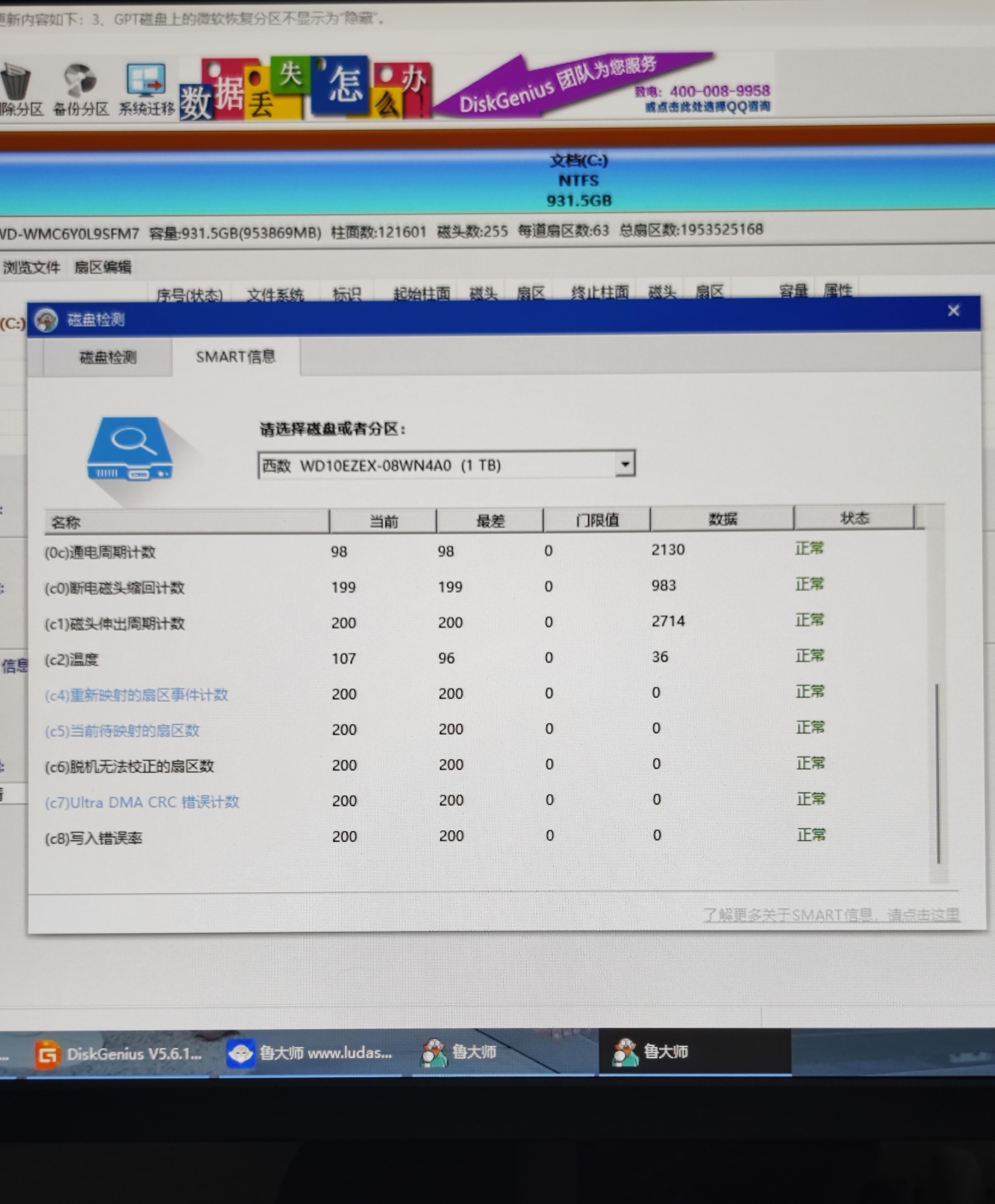Close the 磁盘检测 dialog
995x1204 pixels.
point(954,311)
